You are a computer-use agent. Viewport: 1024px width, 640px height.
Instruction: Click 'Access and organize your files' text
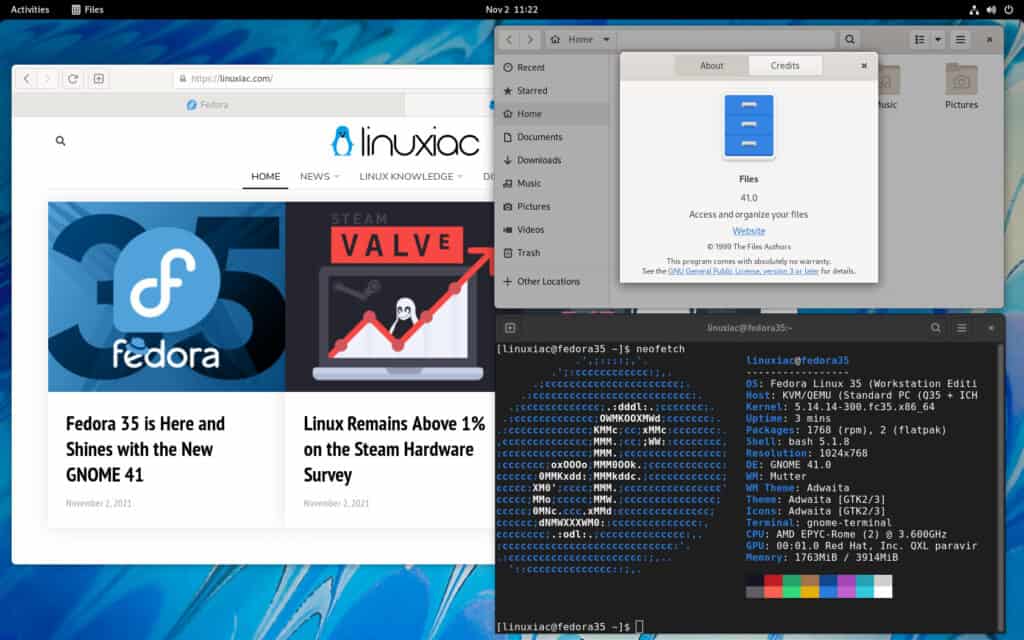click(x=748, y=214)
